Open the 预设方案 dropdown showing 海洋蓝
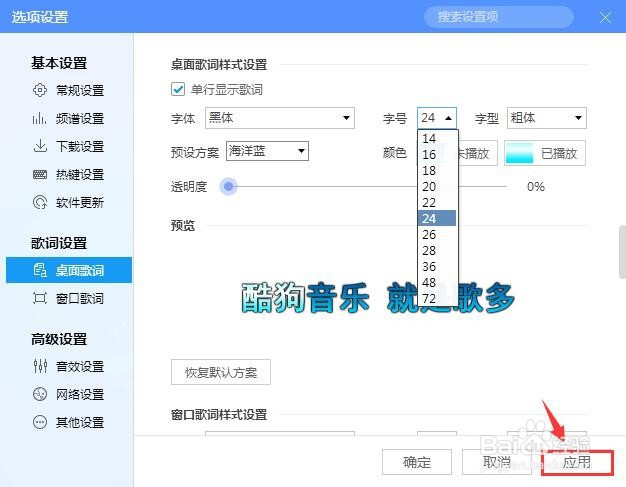Screen dimensions: 626x487 tap(267, 151)
